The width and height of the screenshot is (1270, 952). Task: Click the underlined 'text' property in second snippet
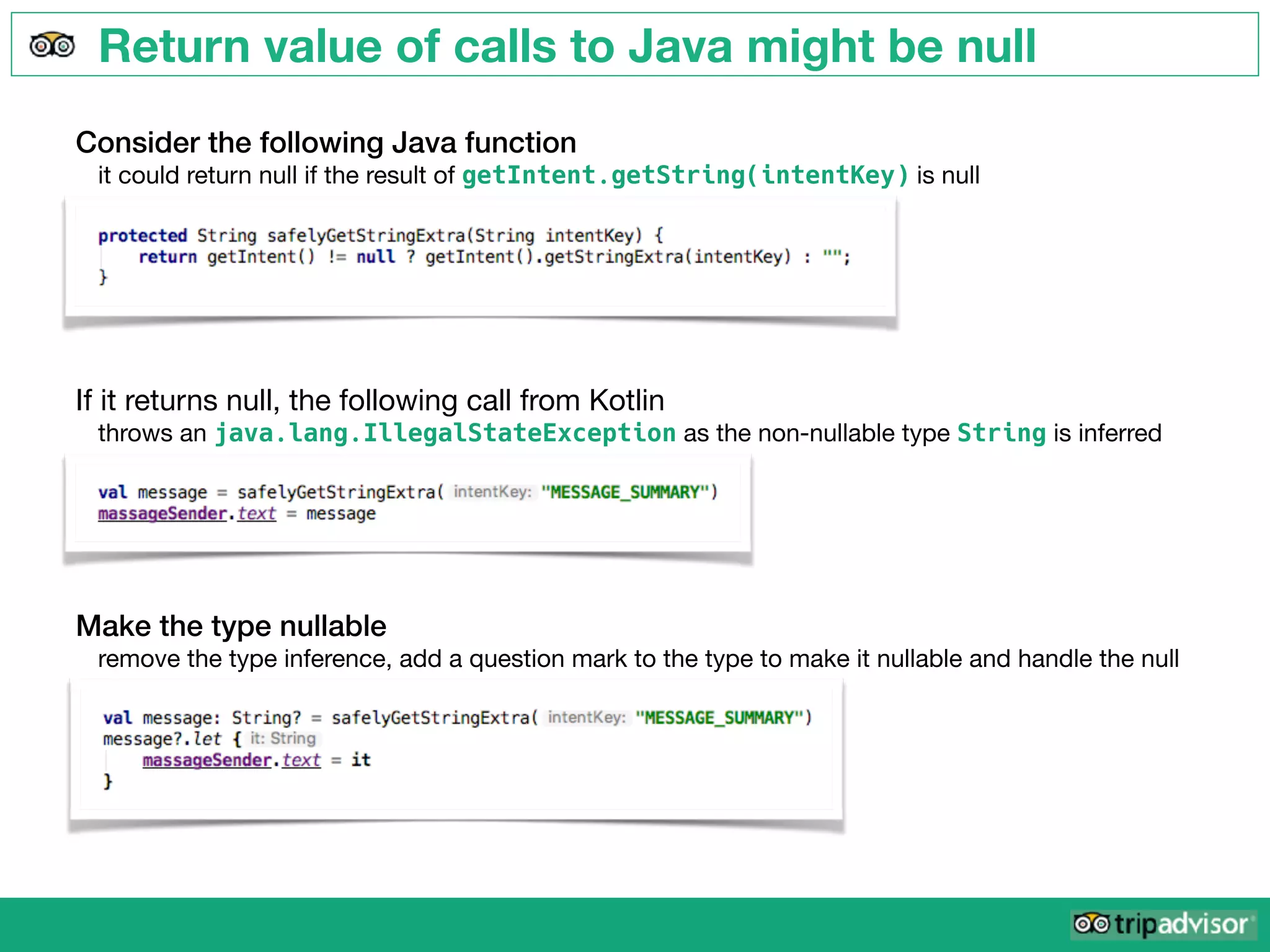256,514
